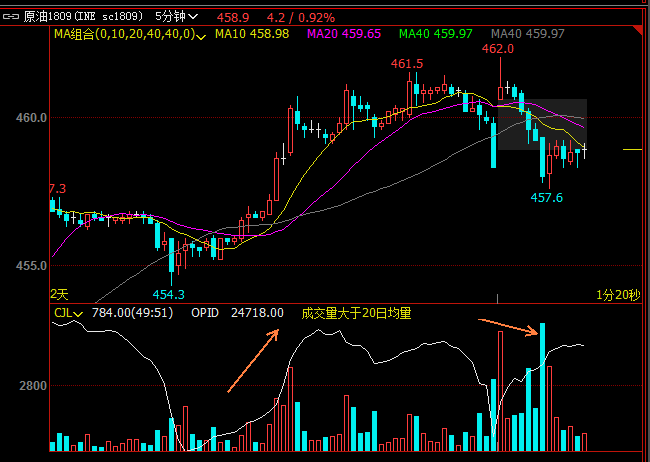This screenshot has width=650, height=462.
Task: Select the green MA40 459.97 label
Action: click(x=436, y=34)
